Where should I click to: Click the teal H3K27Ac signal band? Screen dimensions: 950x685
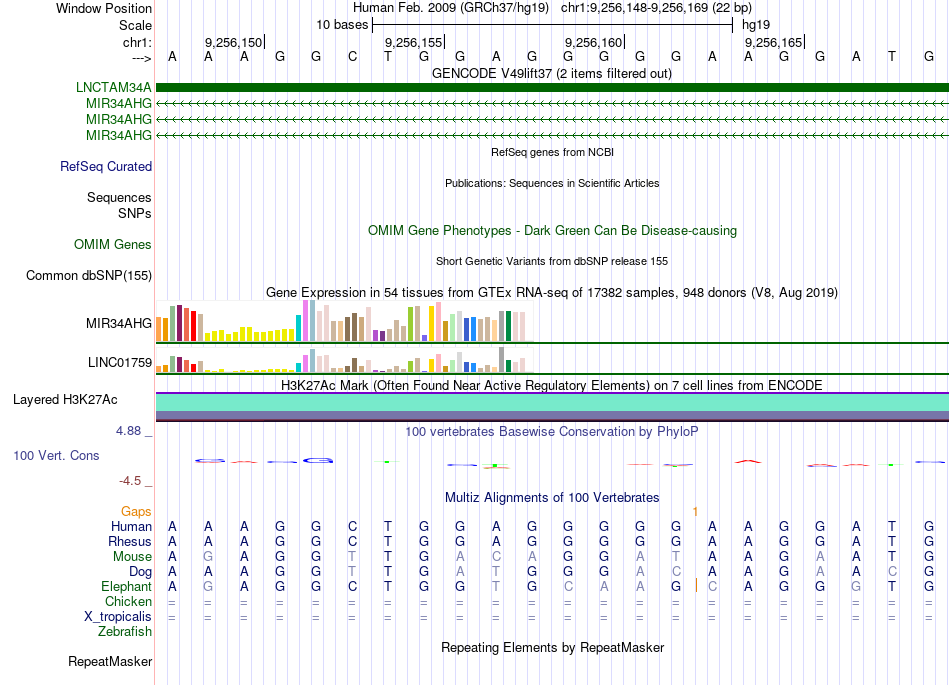point(552,402)
